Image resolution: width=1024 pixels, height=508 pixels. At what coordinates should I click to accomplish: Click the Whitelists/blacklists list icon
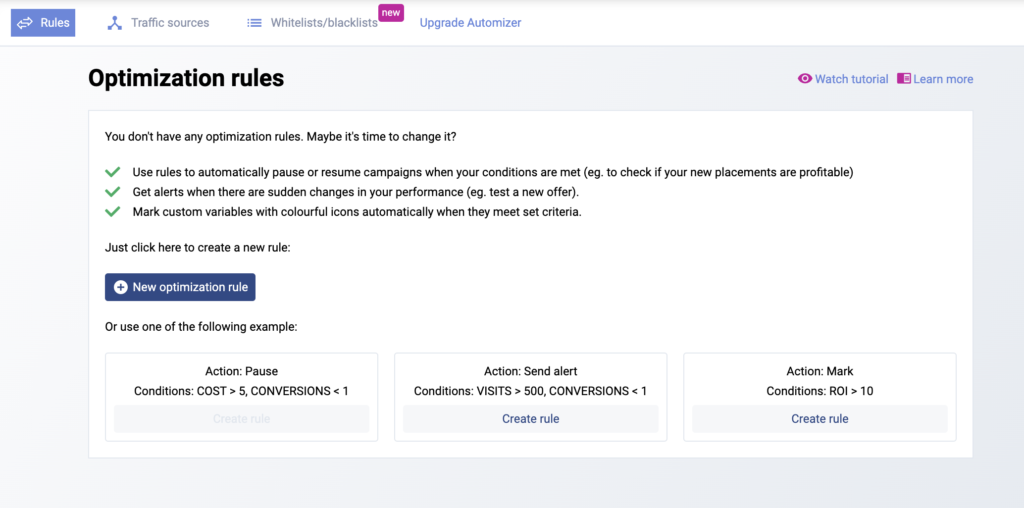coord(254,22)
